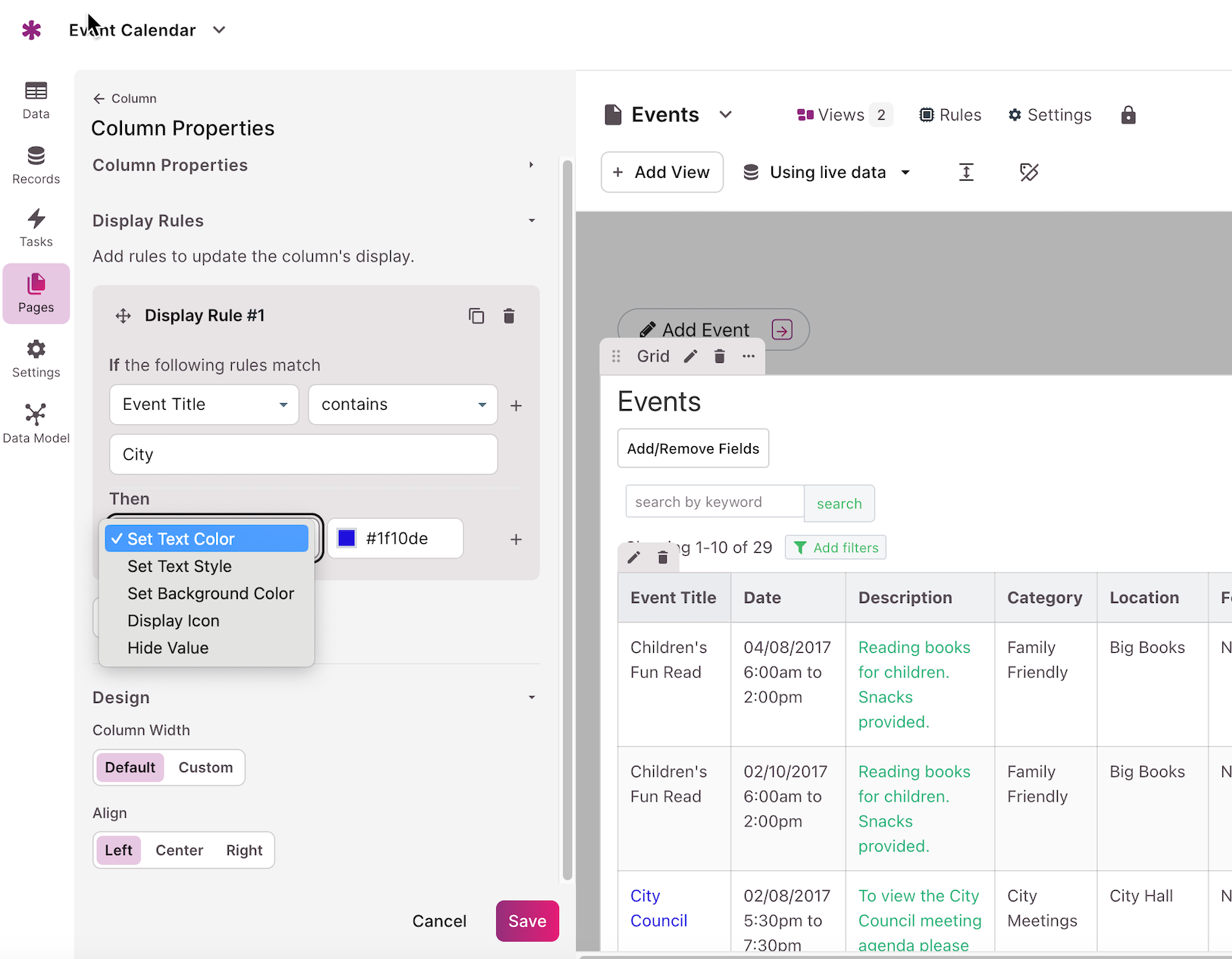
Task: Set alignment to Right
Action: click(244, 850)
